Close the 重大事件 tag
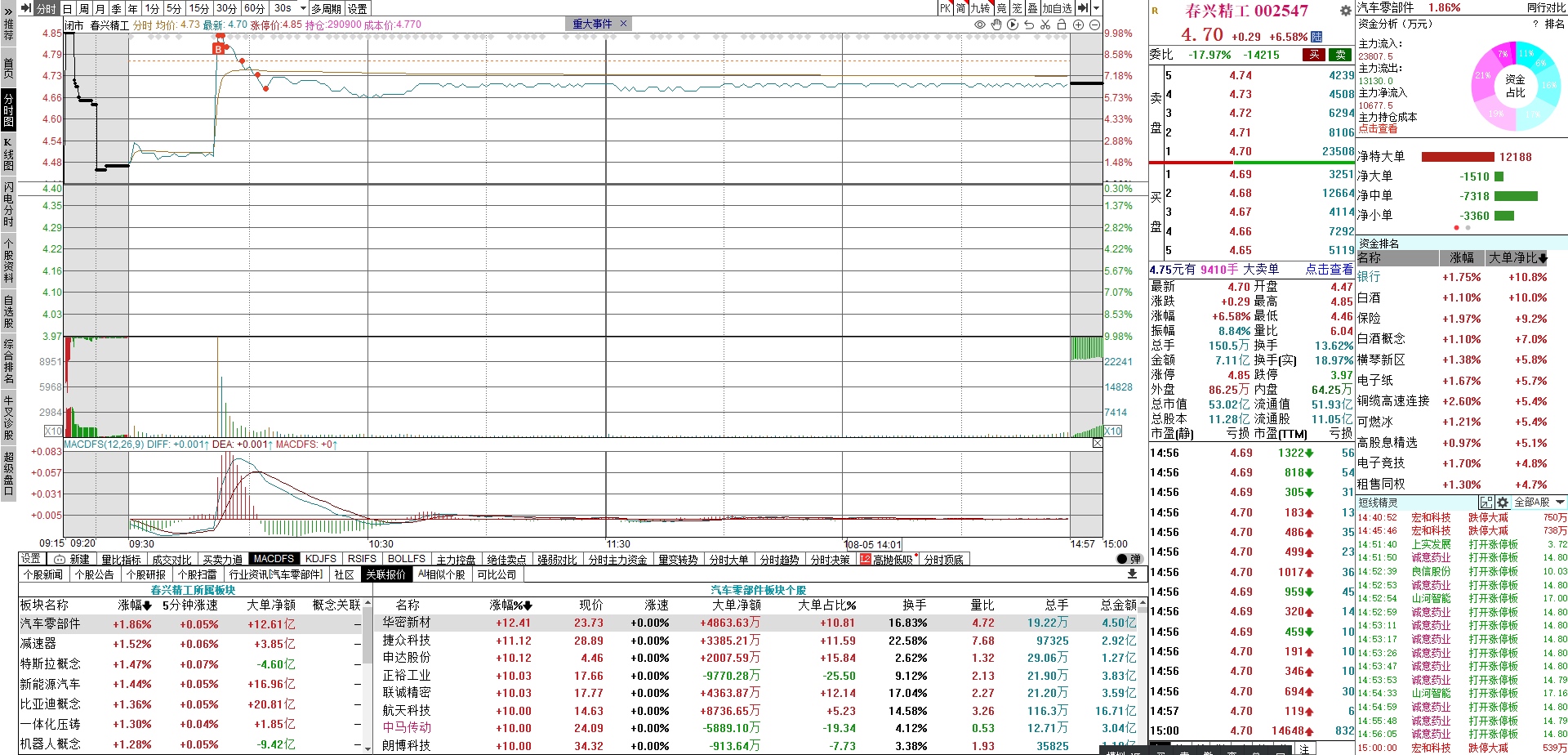1568x755 pixels. coord(623,24)
